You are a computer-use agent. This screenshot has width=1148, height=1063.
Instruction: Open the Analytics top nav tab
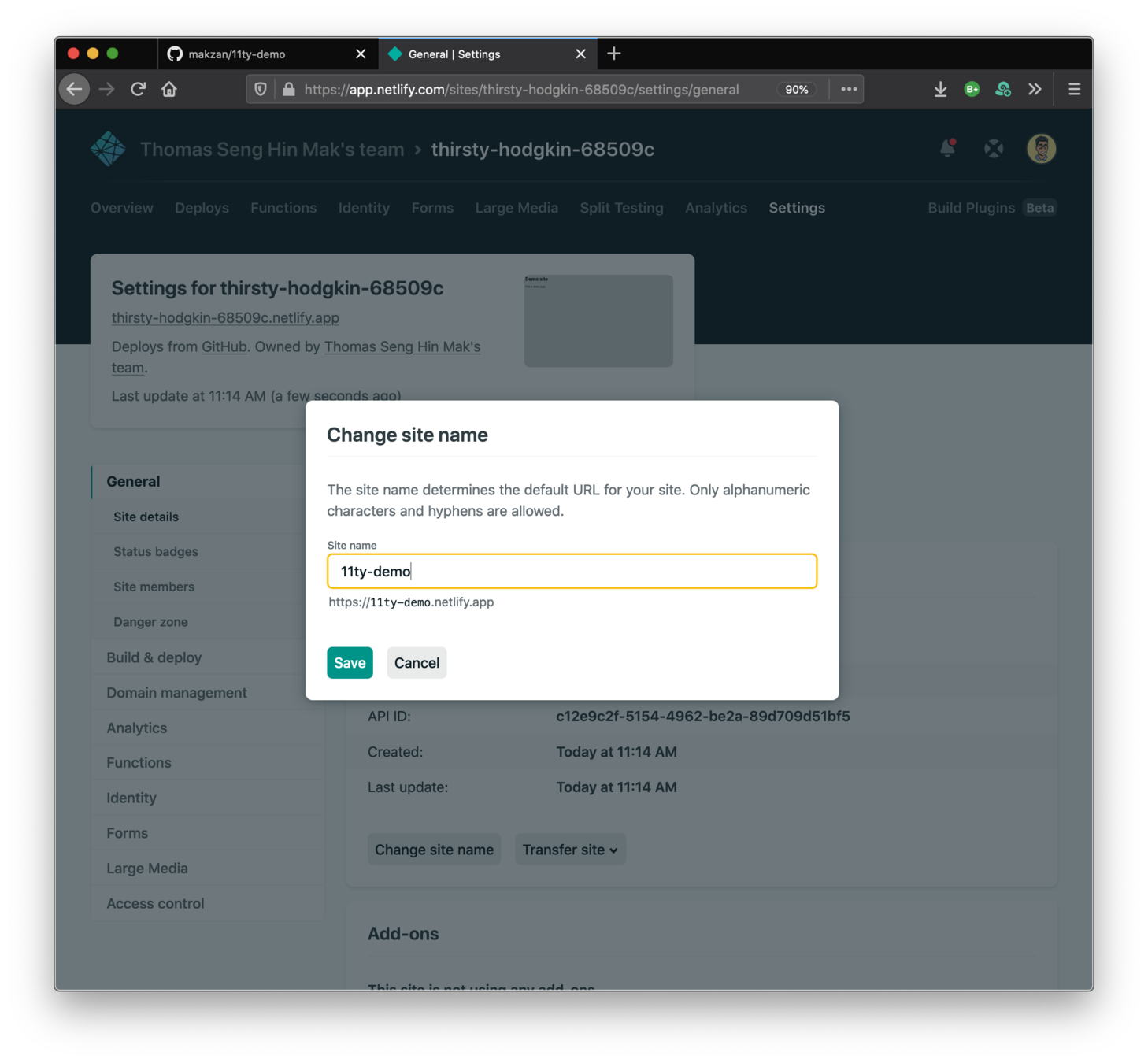pyautogui.click(x=716, y=208)
